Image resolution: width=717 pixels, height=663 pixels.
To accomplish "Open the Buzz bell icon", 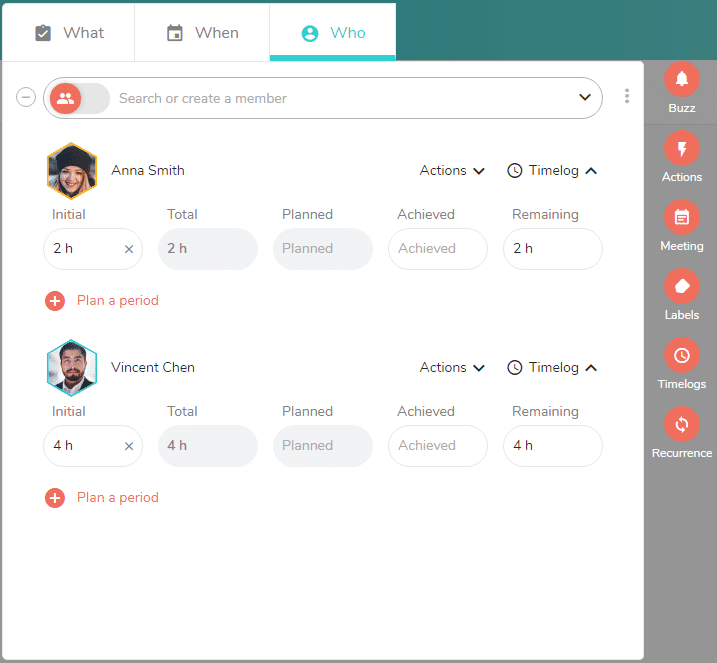I will point(681,79).
